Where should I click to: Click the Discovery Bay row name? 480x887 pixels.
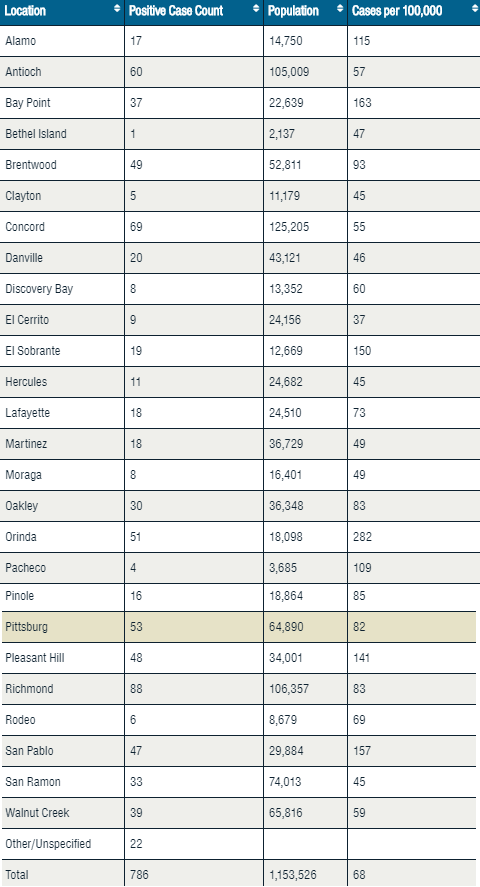[39, 289]
